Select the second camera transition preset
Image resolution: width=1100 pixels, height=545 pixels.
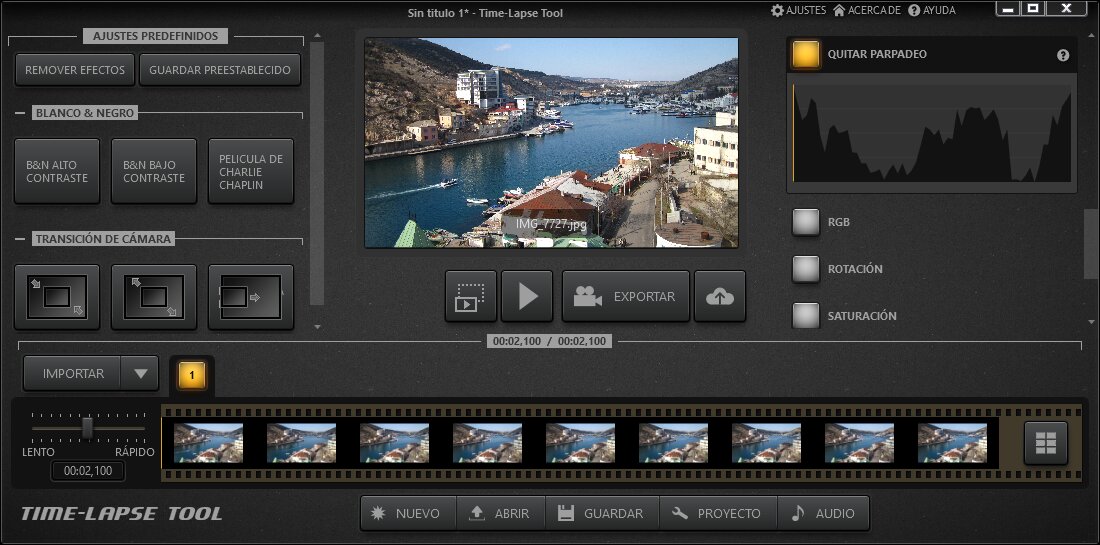tap(153, 297)
